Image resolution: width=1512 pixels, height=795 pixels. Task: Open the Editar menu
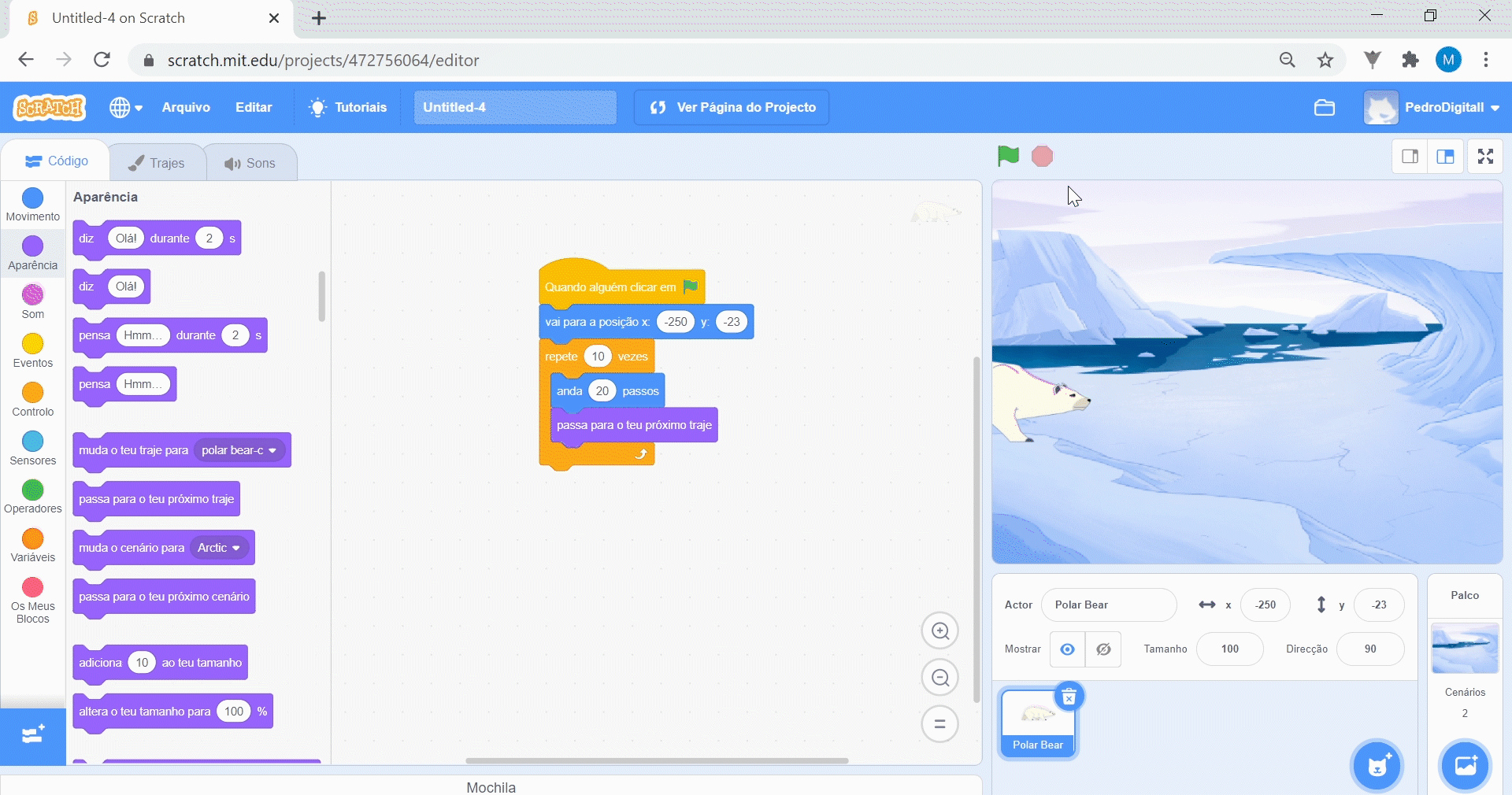coord(254,107)
